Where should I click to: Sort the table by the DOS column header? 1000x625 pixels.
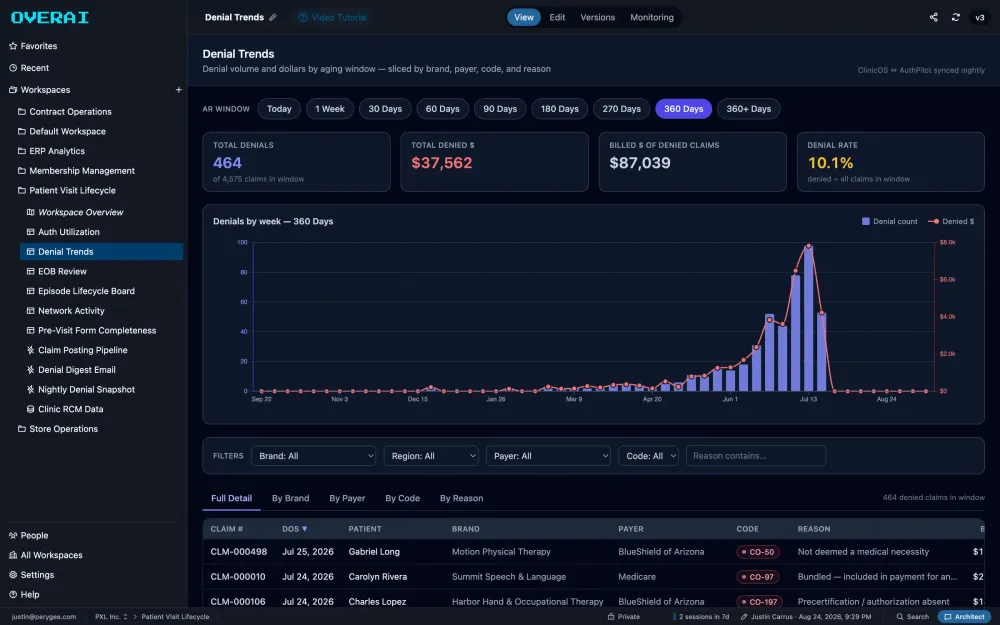coord(295,529)
